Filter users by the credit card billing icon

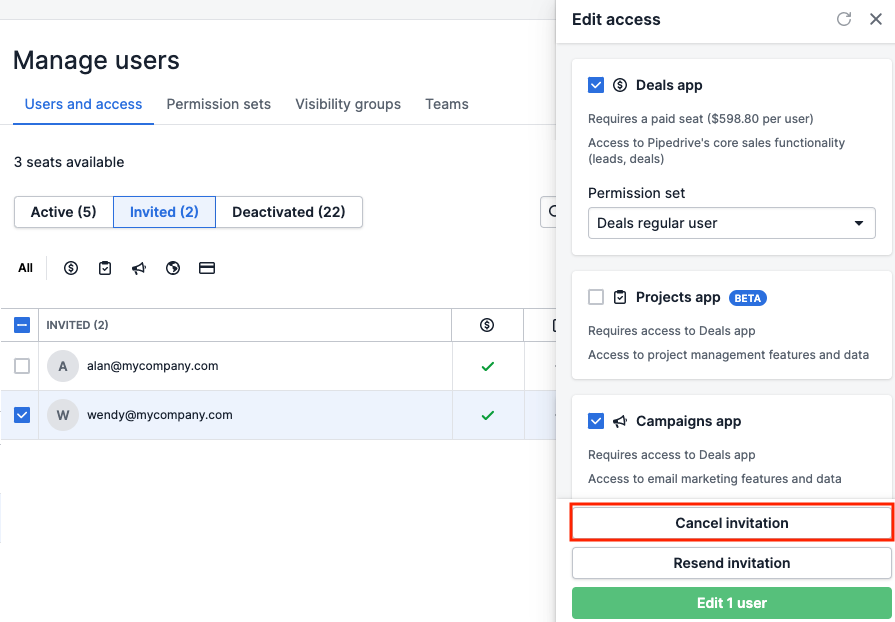pos(207,268)
